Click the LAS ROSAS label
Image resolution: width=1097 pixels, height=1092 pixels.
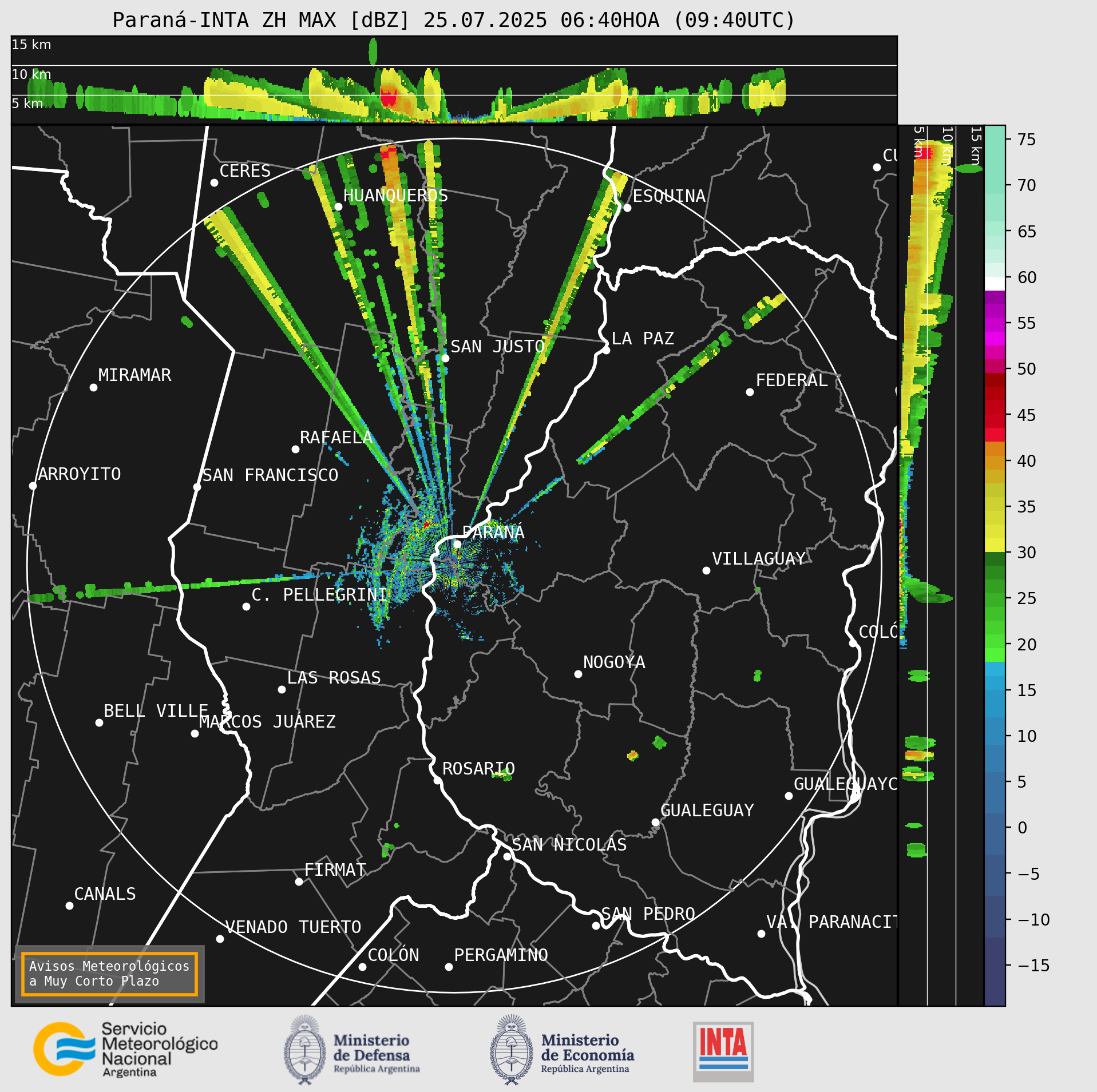coord(334,677)
